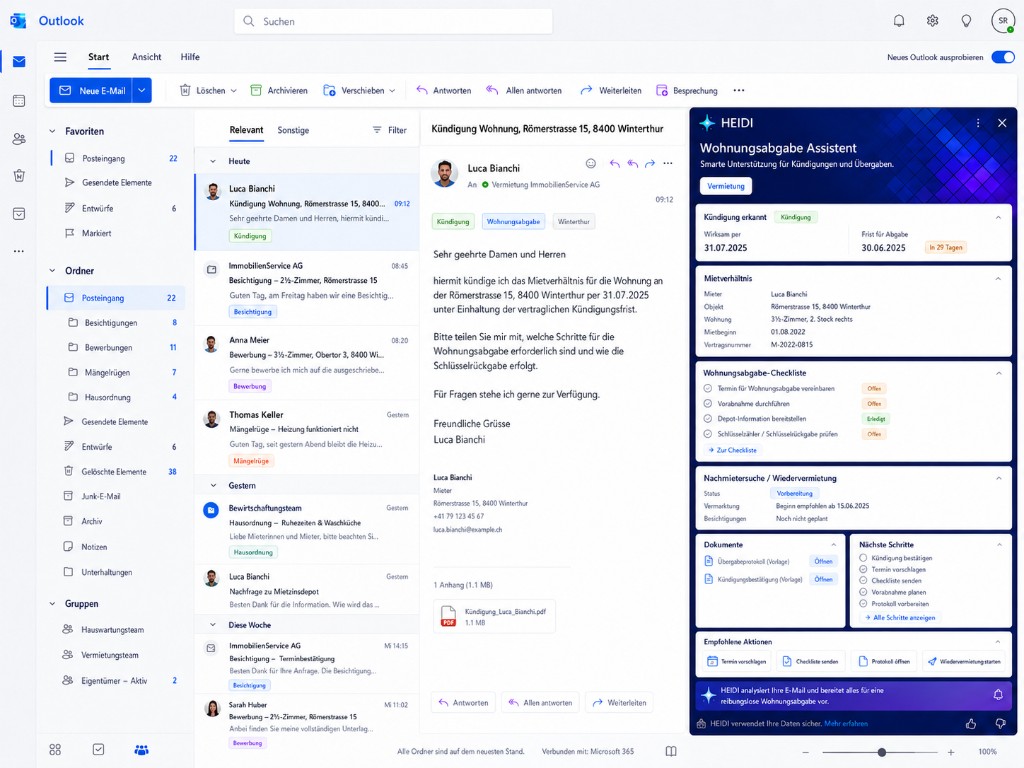This screenshot has height=768, width=1024.
Task: Open People in left app rail
Action: click(x=19, y=138)
